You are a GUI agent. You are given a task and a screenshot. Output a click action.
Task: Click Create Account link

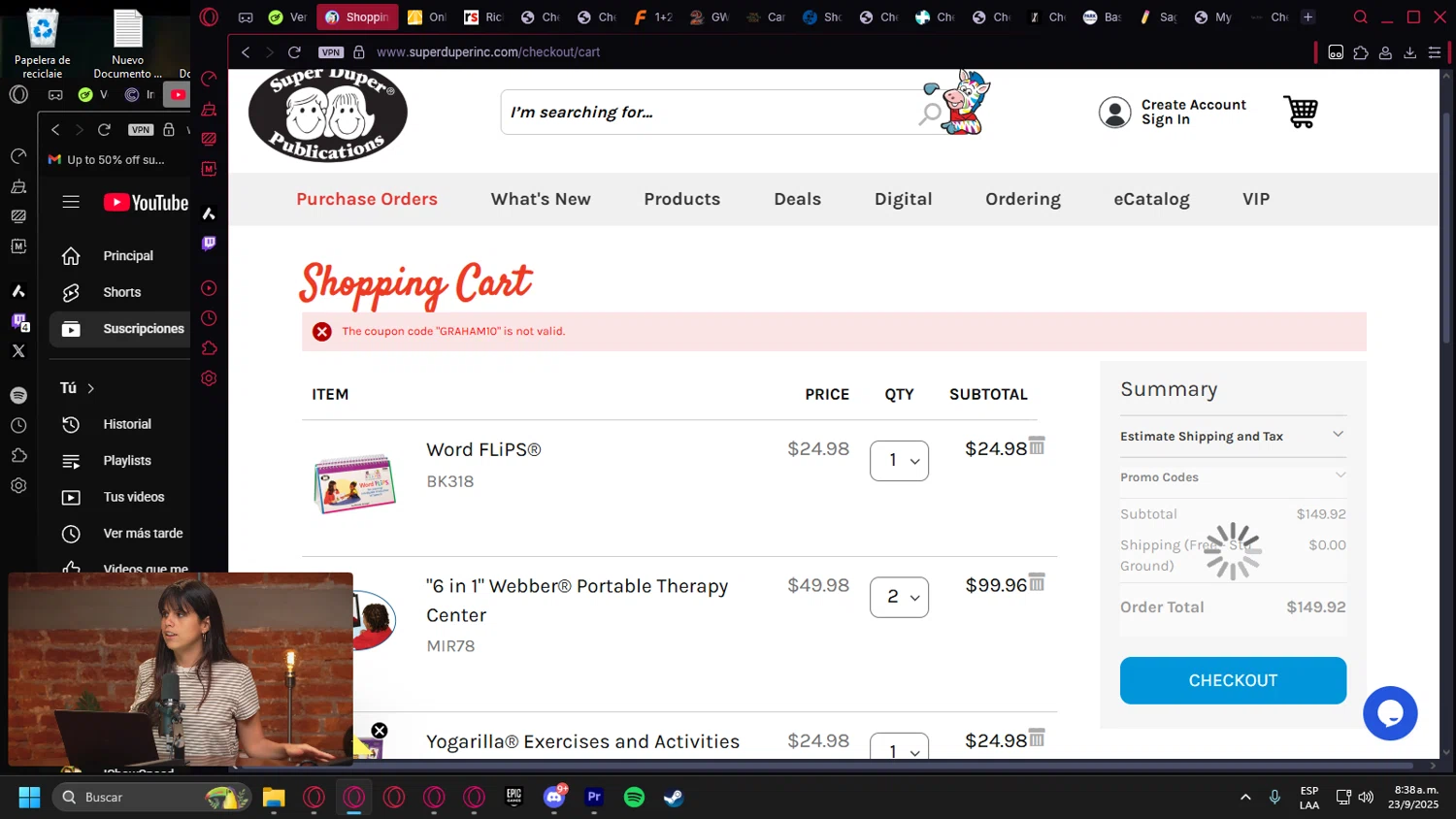(x=1194, y=105)
